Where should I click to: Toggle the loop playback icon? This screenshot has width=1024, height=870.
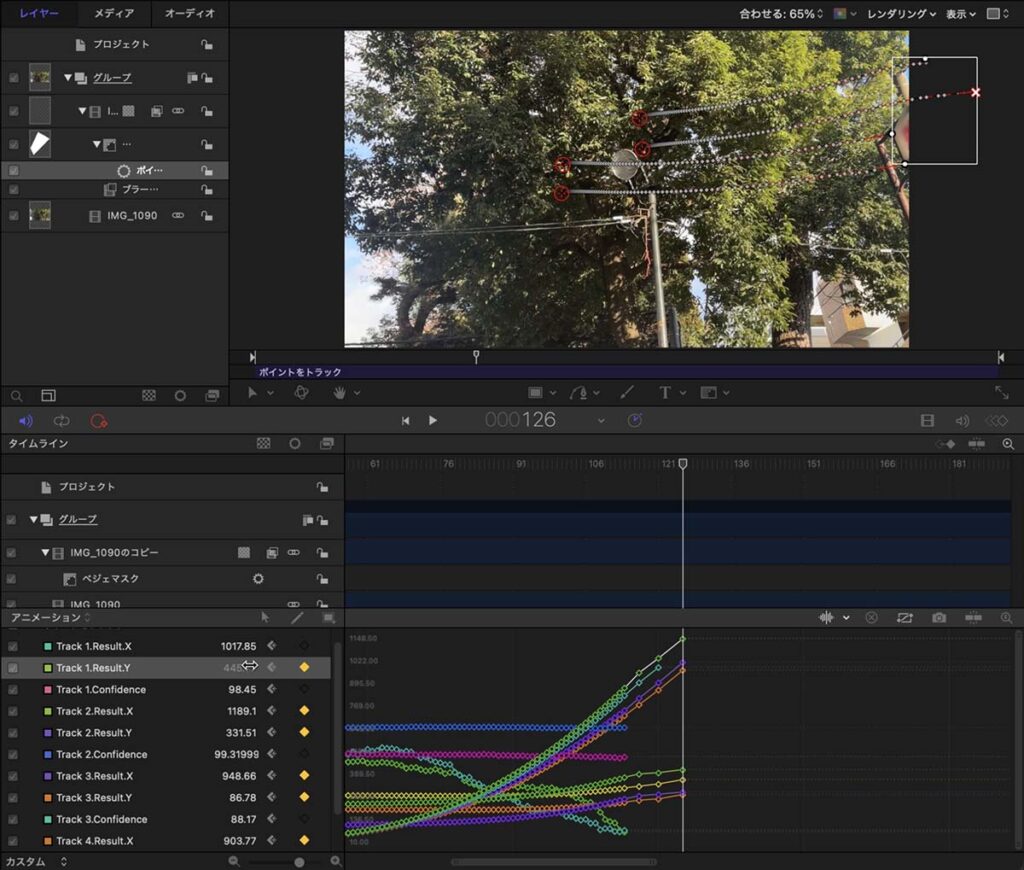62,421
